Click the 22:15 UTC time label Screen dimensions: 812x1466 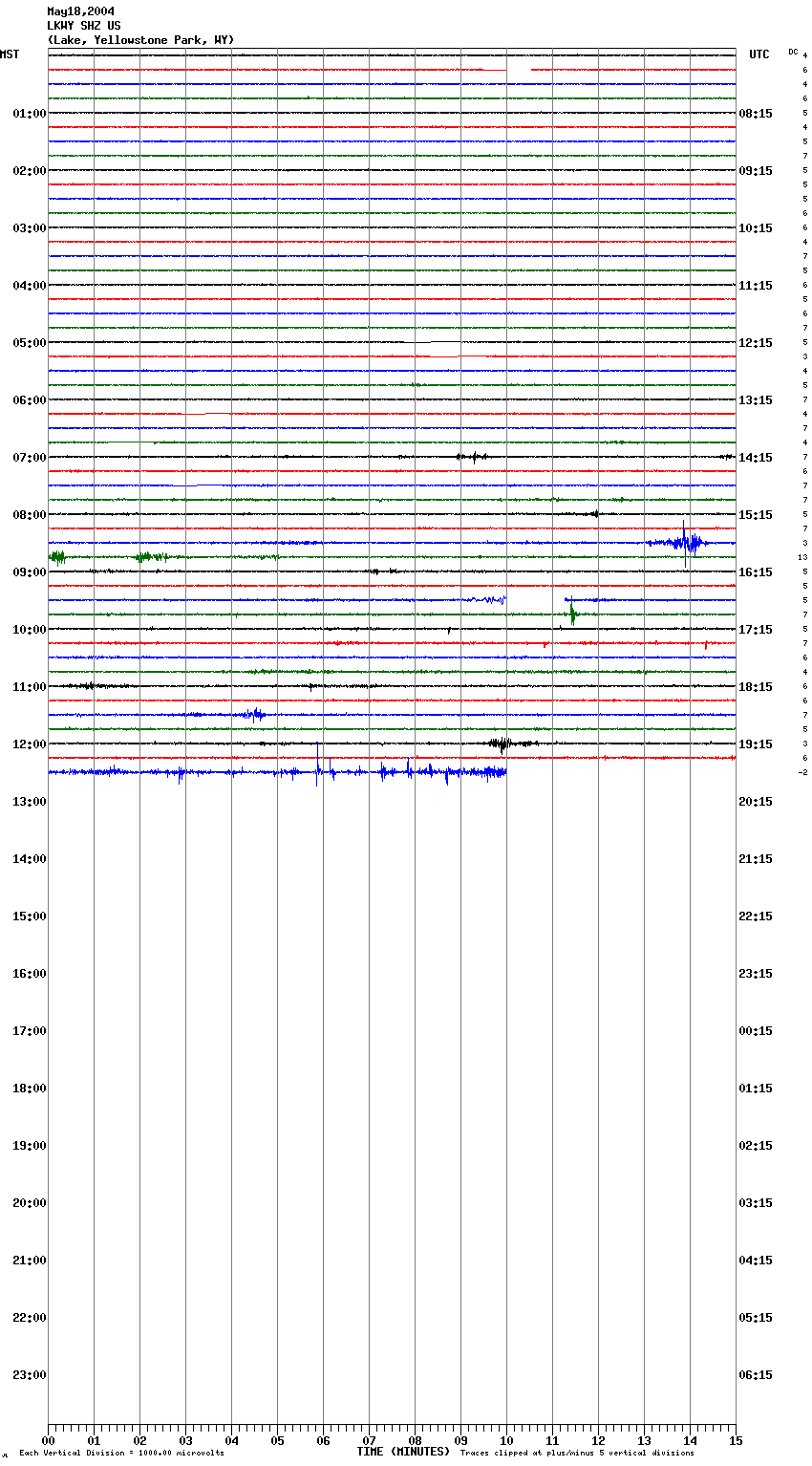756,916
